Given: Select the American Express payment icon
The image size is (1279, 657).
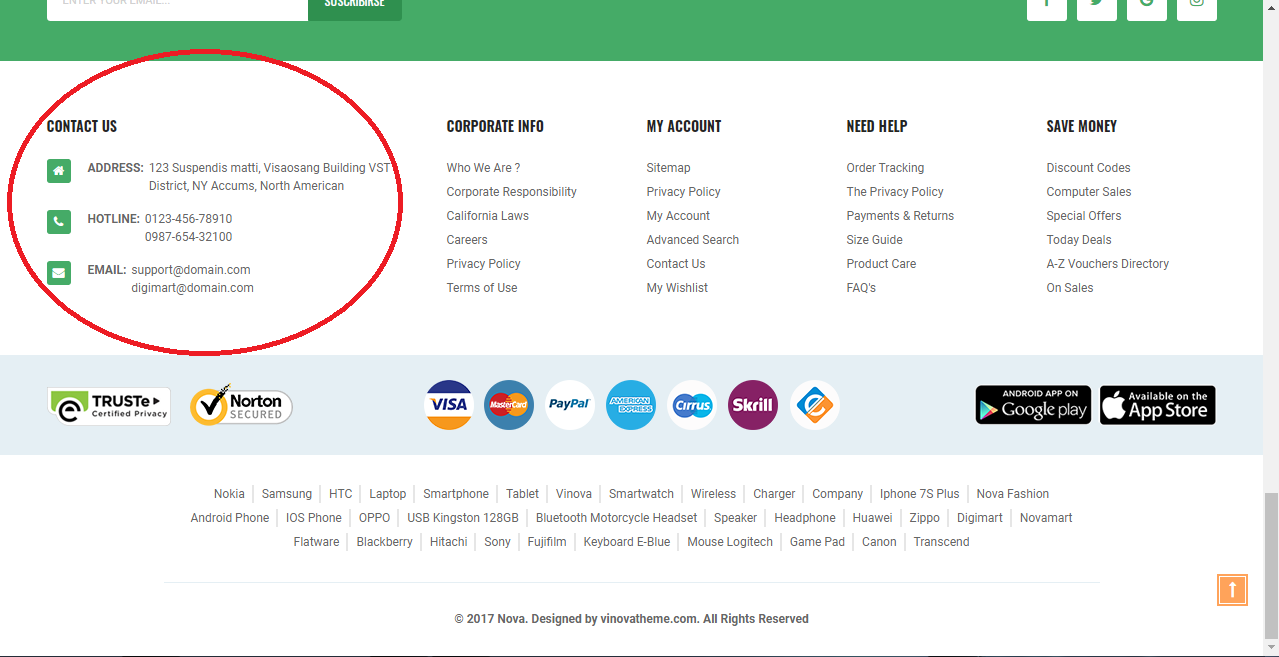Looking at the screenshot, I should pyautogui.click(x=631, y=405).
